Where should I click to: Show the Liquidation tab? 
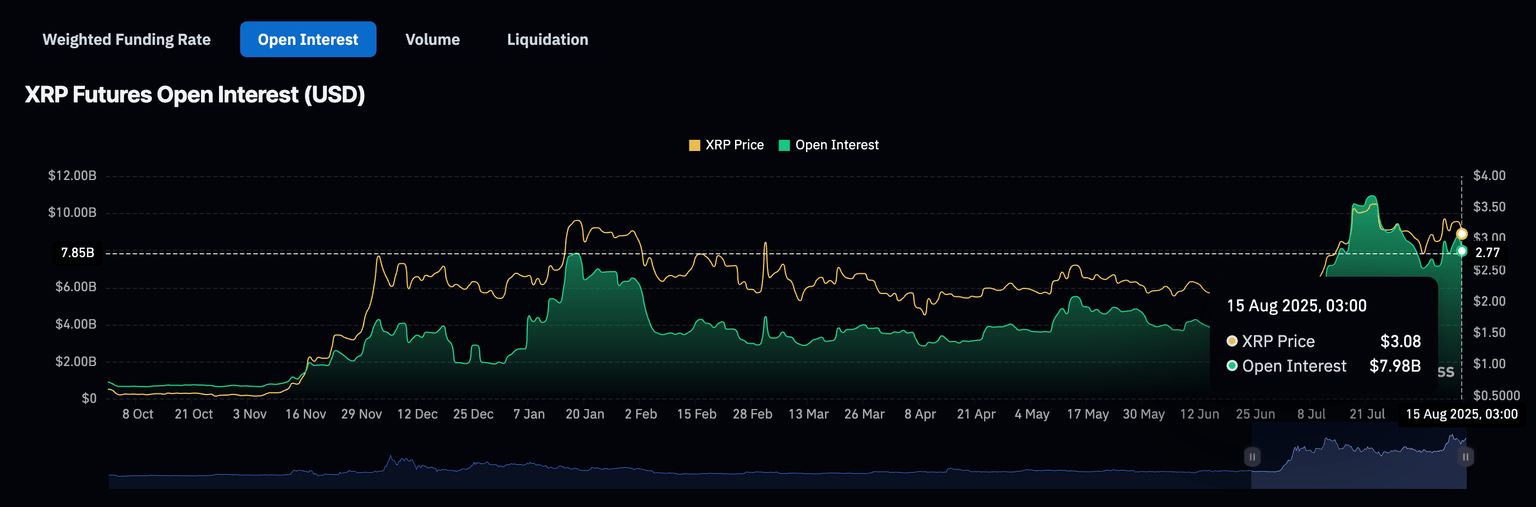pyautogui.click(x=547, y=40)
